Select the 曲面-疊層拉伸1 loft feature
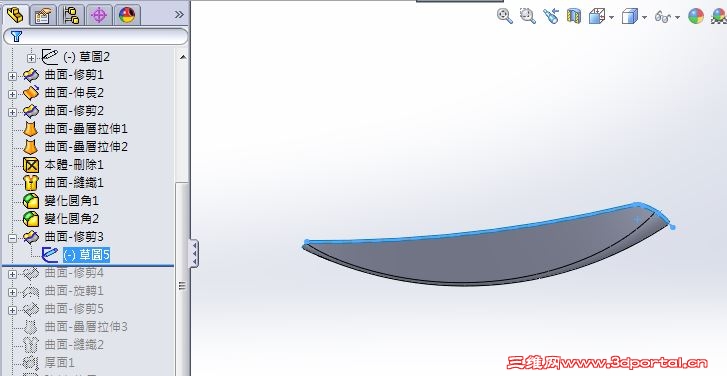The image size is (727, 376). (x=86, y=128)
